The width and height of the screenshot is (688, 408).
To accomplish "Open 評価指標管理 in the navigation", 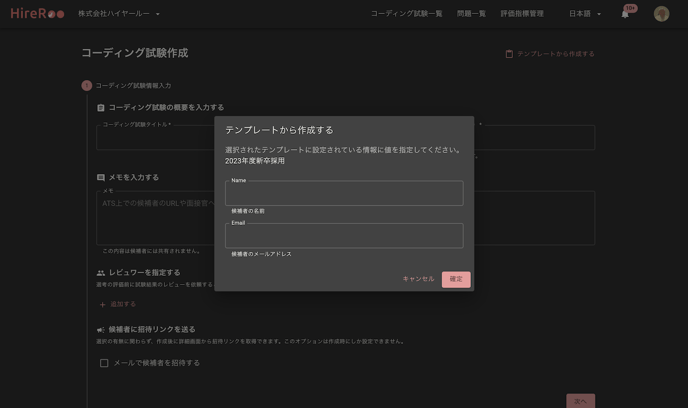I will coord(522,14).
